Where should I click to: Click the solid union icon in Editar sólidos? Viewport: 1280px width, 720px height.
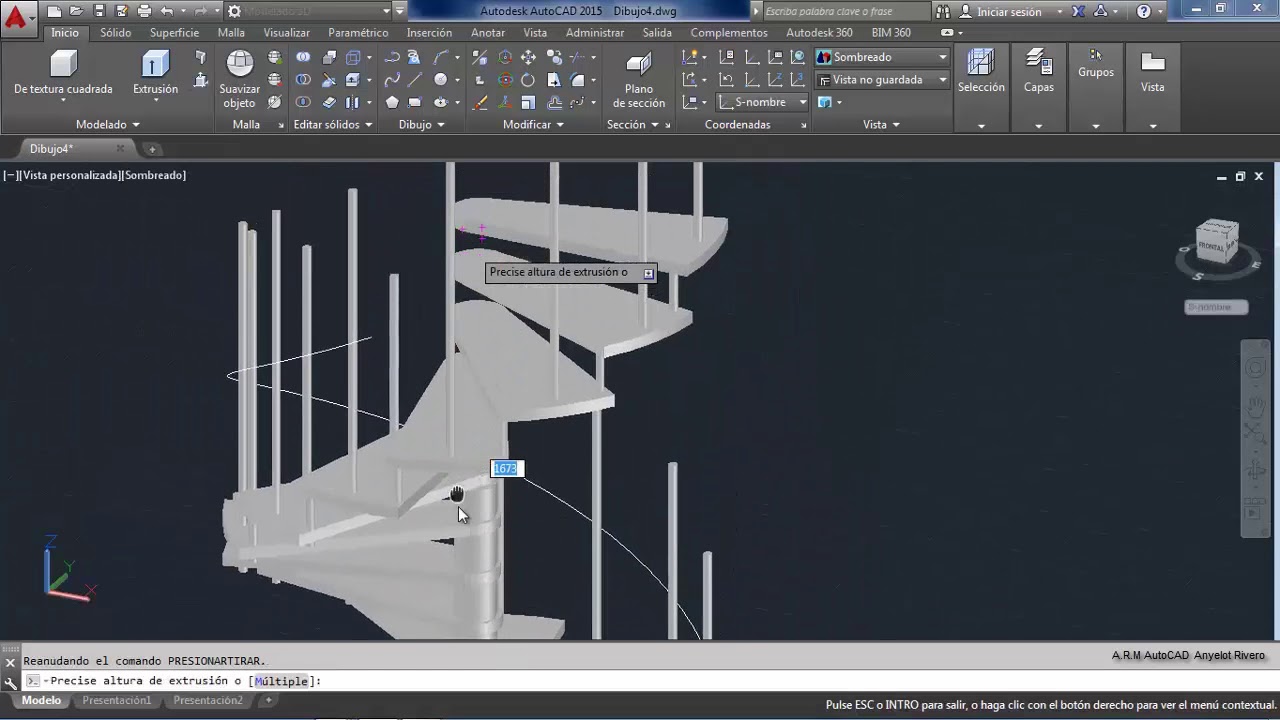pos(303,58)
